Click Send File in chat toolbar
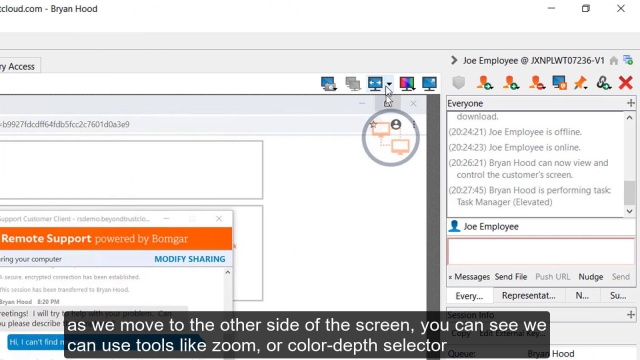 [x=511, y=277]
